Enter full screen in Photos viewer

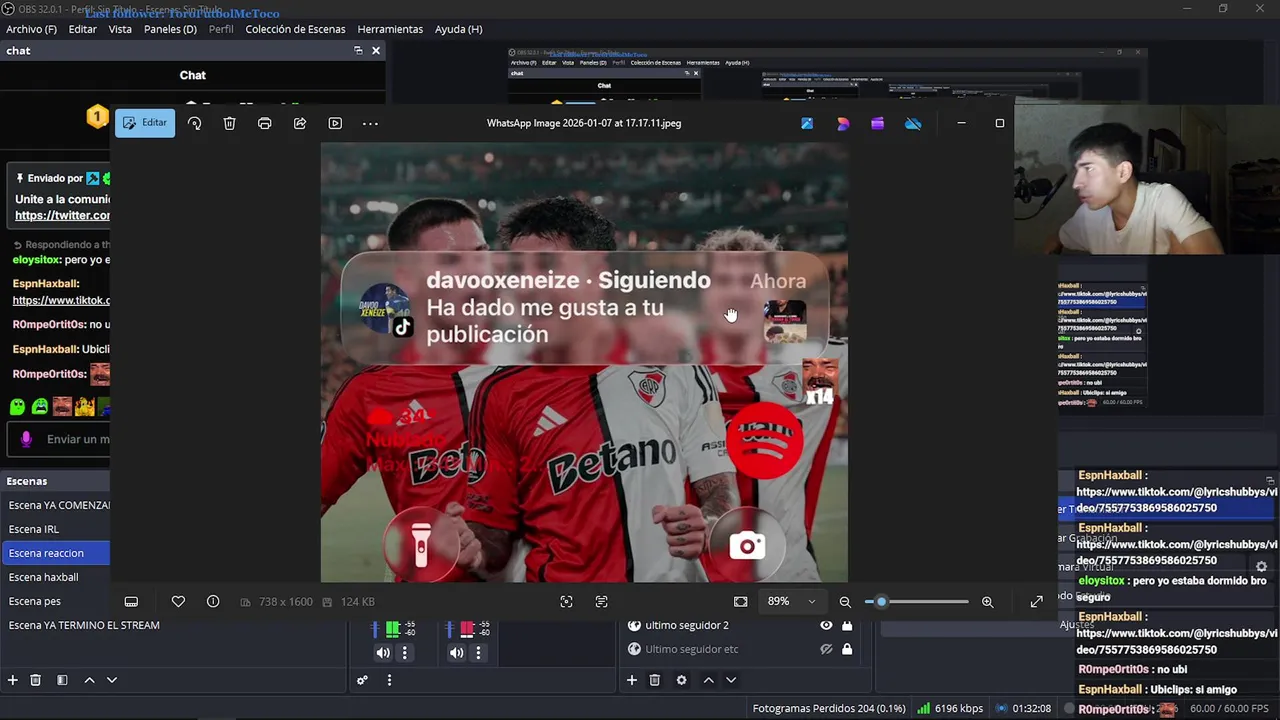(1036, 601)
